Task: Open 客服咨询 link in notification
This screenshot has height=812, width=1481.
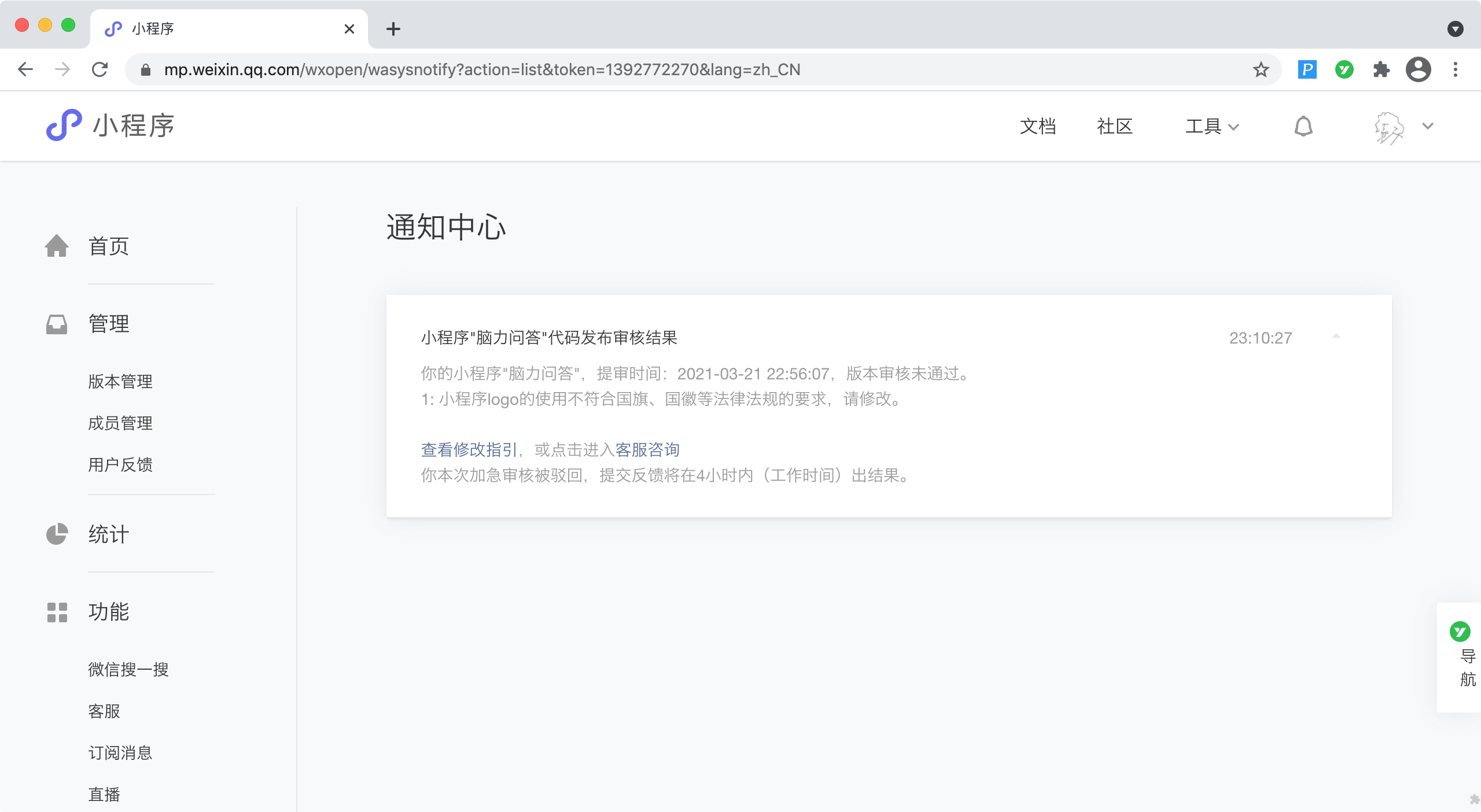Action: [x=647, y=449]
